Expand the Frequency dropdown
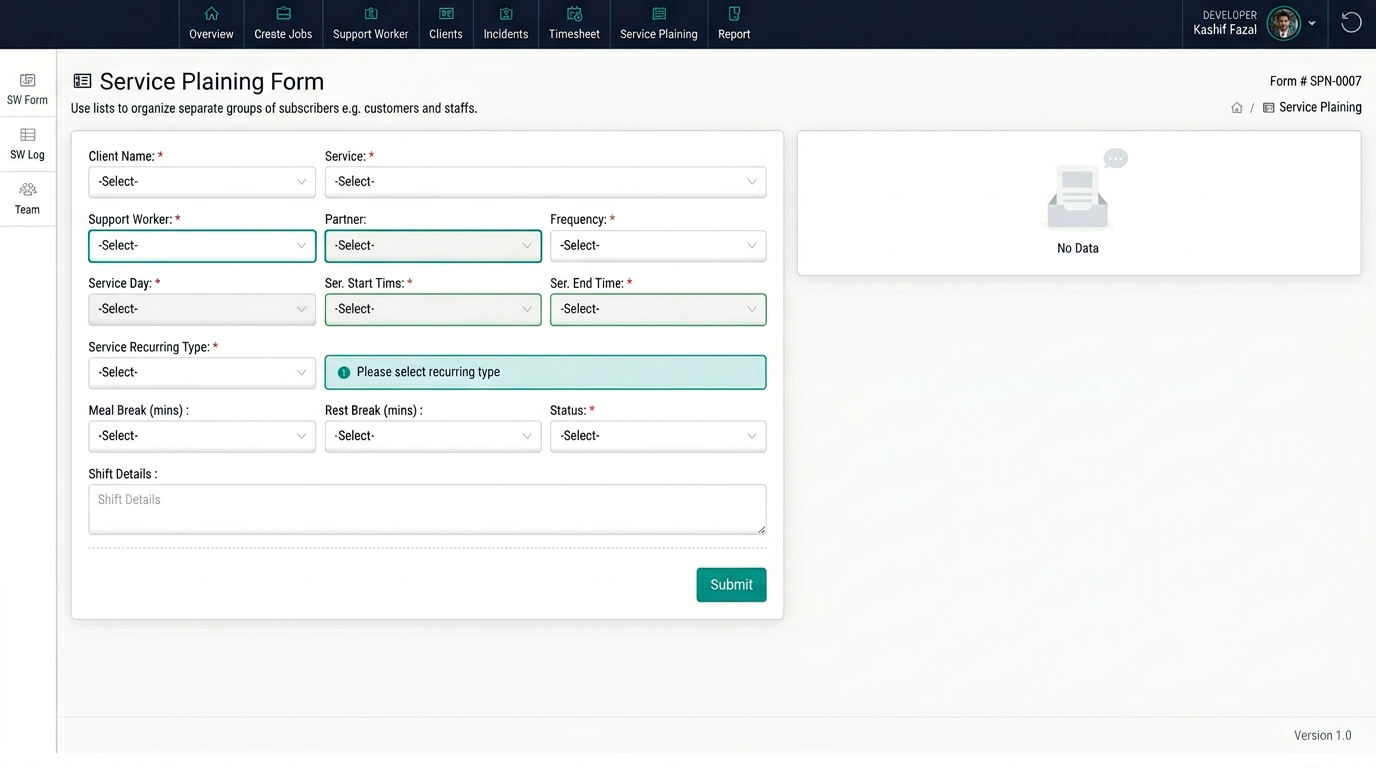The image size is (1376, 768). click(x=658, y=246)
